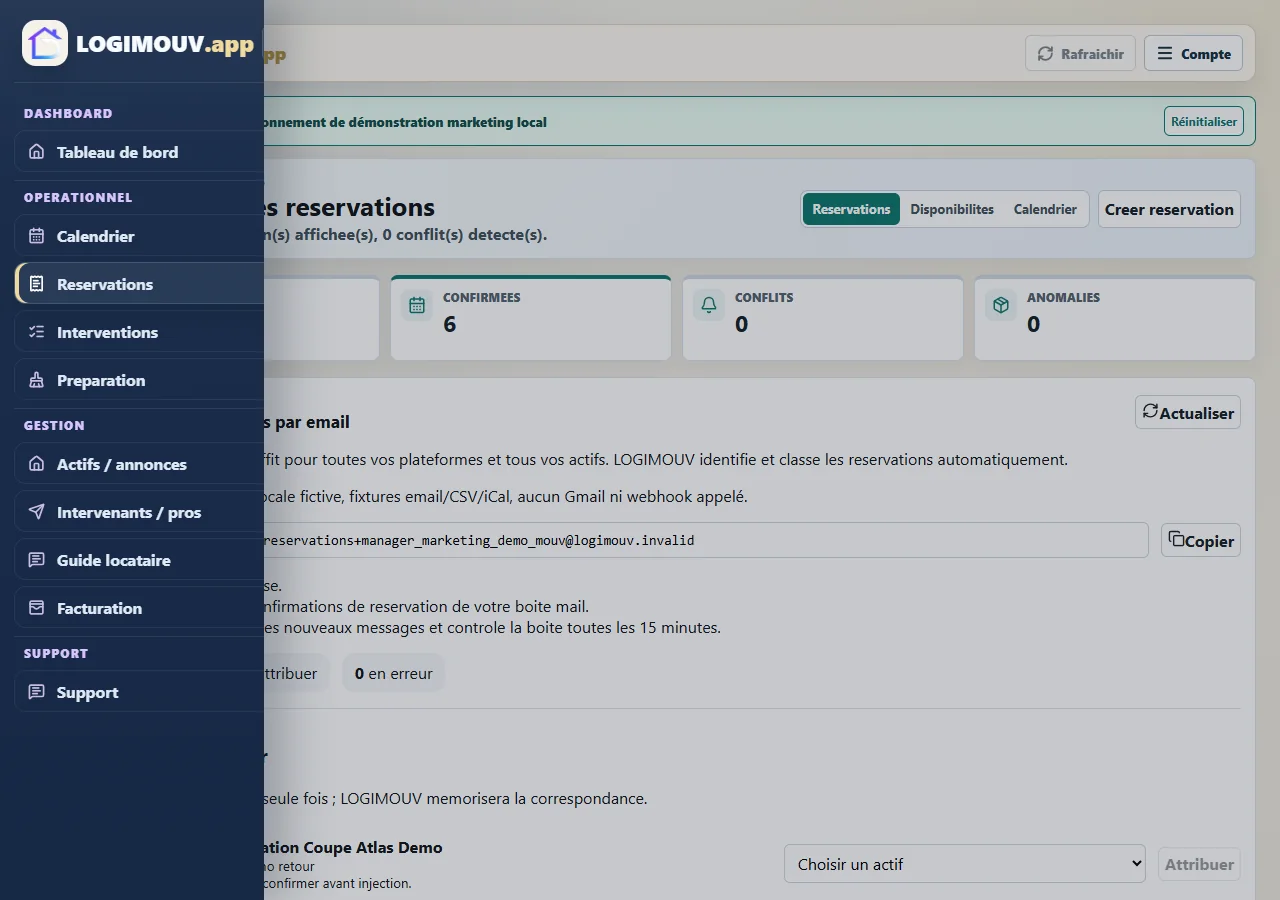Click the Actualiser button
The width and height of the screenshot is (1280, 900).
(1188, 413)
